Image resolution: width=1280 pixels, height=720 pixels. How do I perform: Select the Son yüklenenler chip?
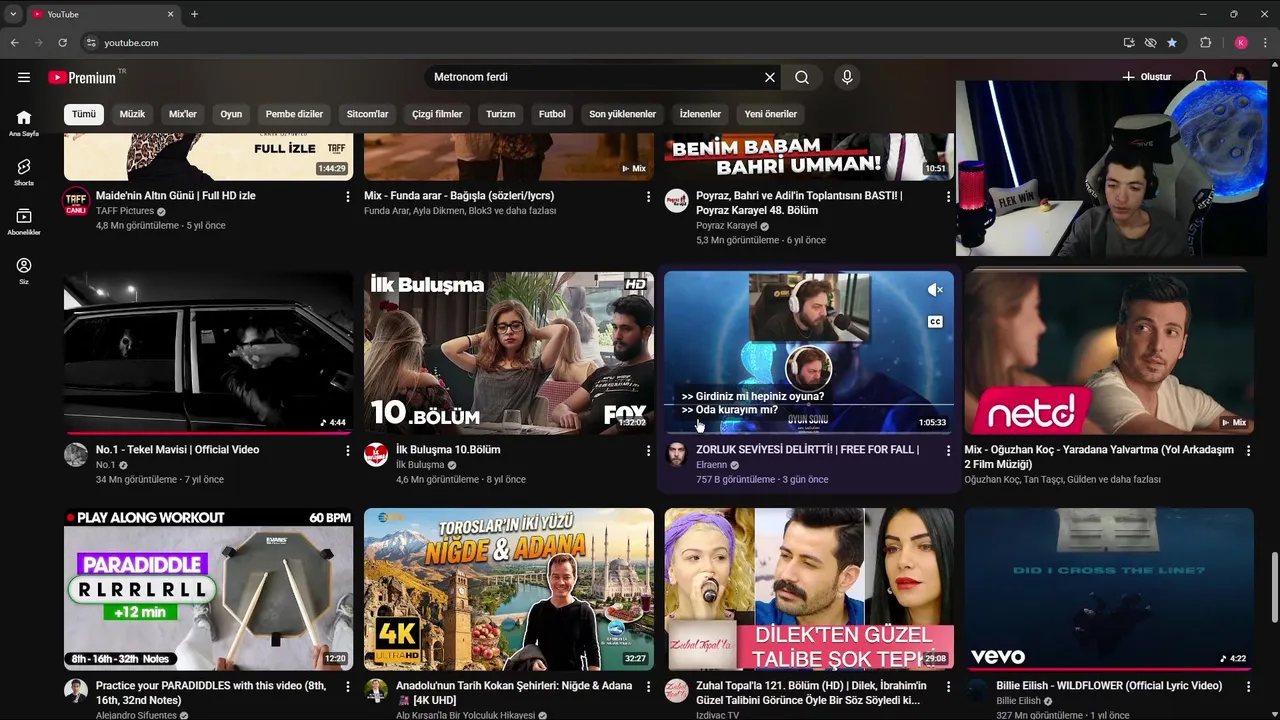(x=622, y=114)
